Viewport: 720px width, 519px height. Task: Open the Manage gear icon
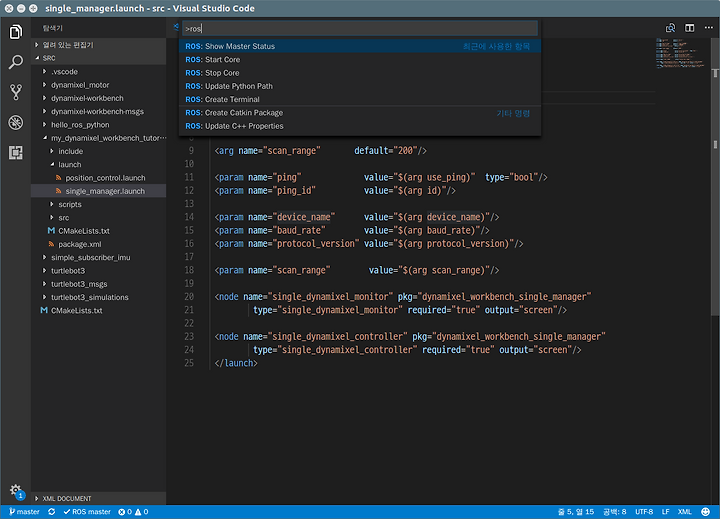[x=16, y=490]
